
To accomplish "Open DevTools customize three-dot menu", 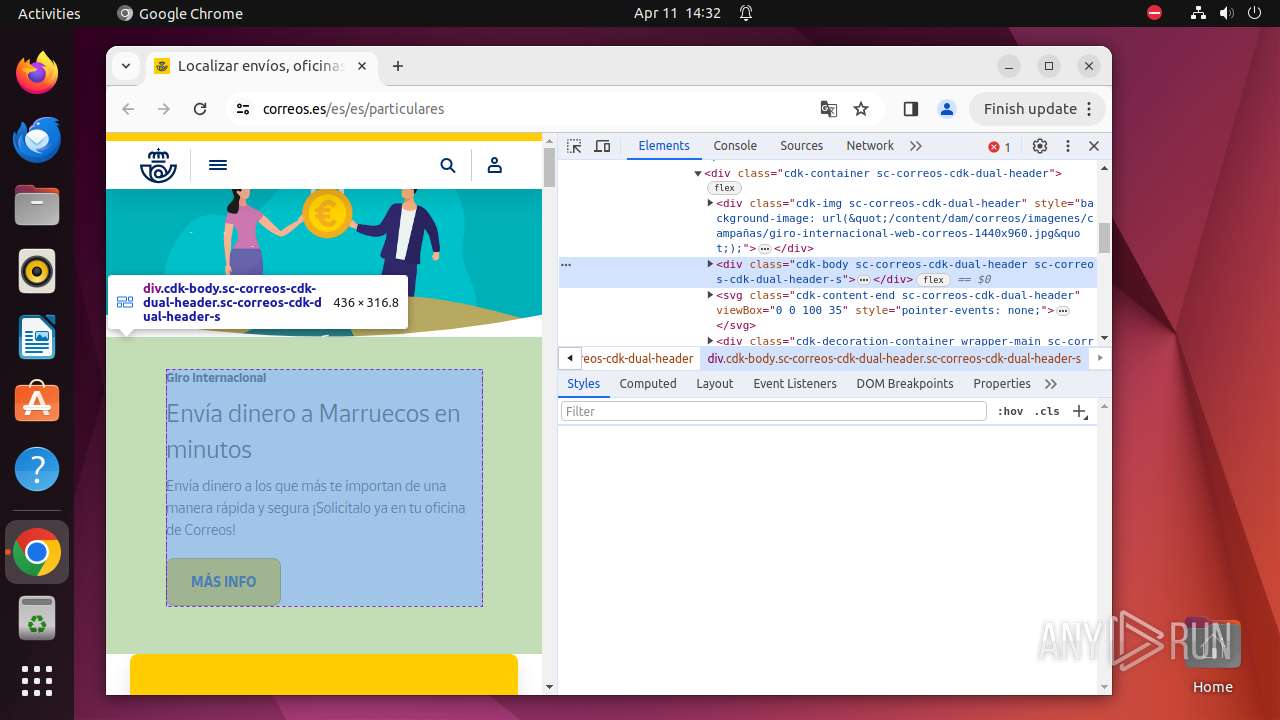I will pyautogui.click(x=1068, y=146).
